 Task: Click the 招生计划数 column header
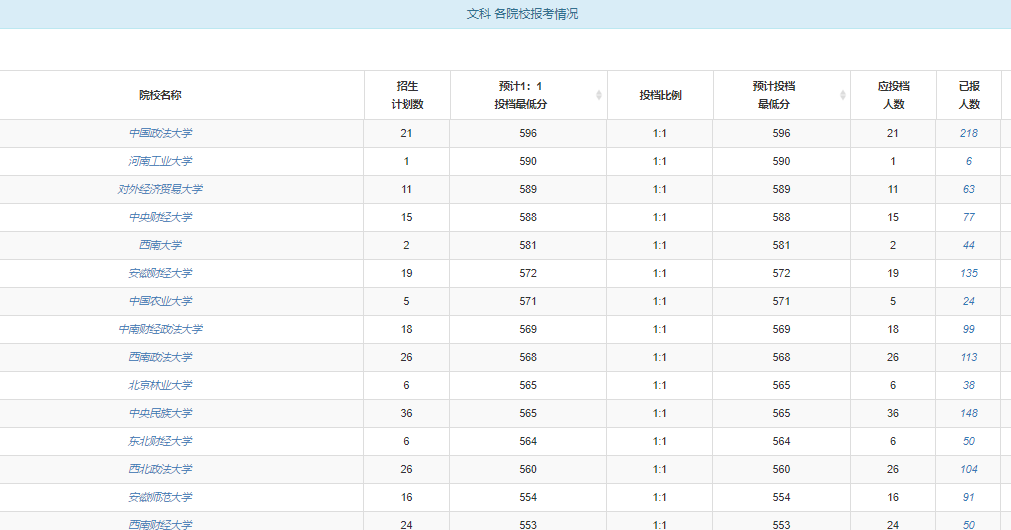tap(407, 95)
